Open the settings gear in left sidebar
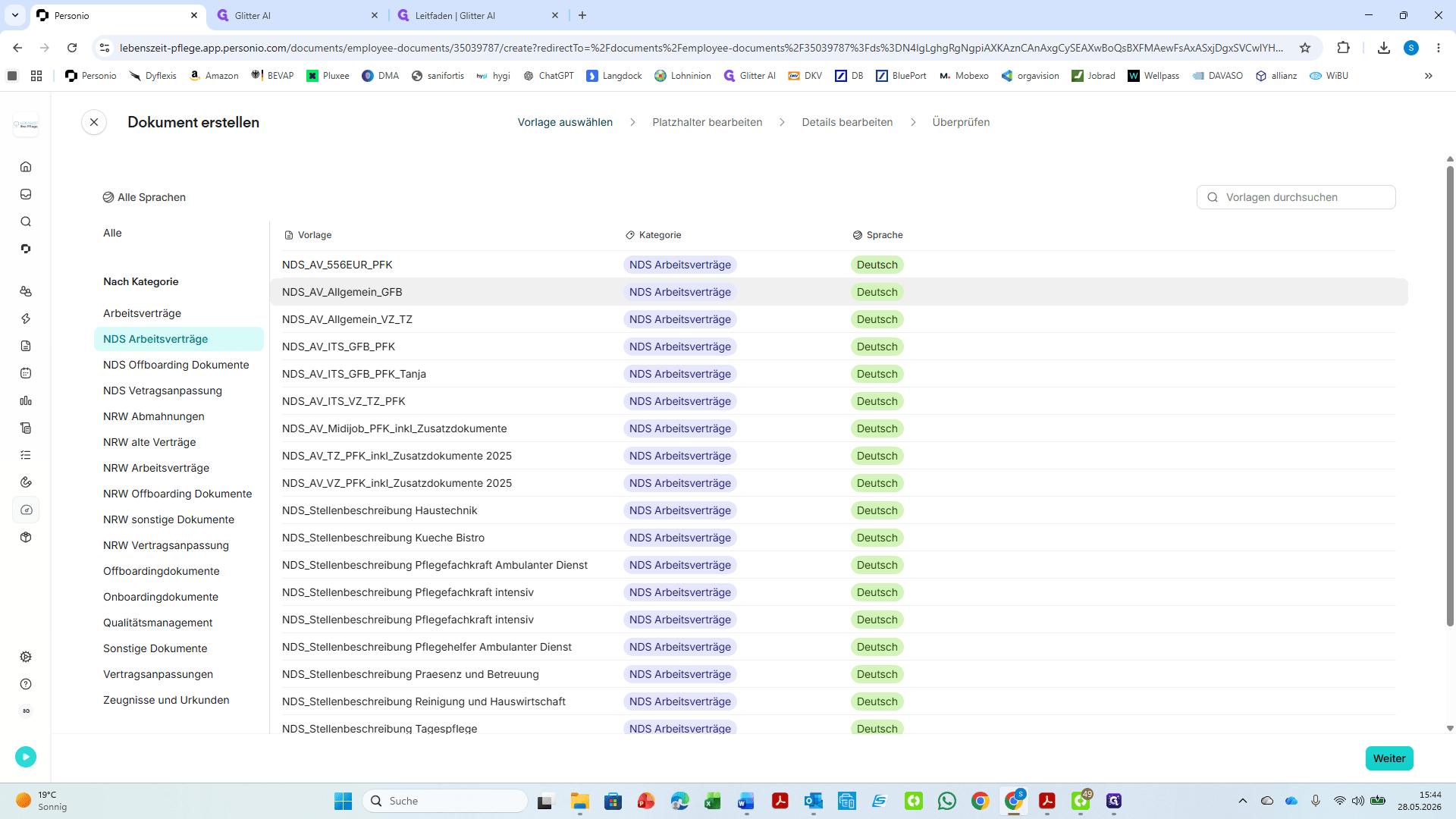Viewport: 1456px width, 819px height. point(26,657)
